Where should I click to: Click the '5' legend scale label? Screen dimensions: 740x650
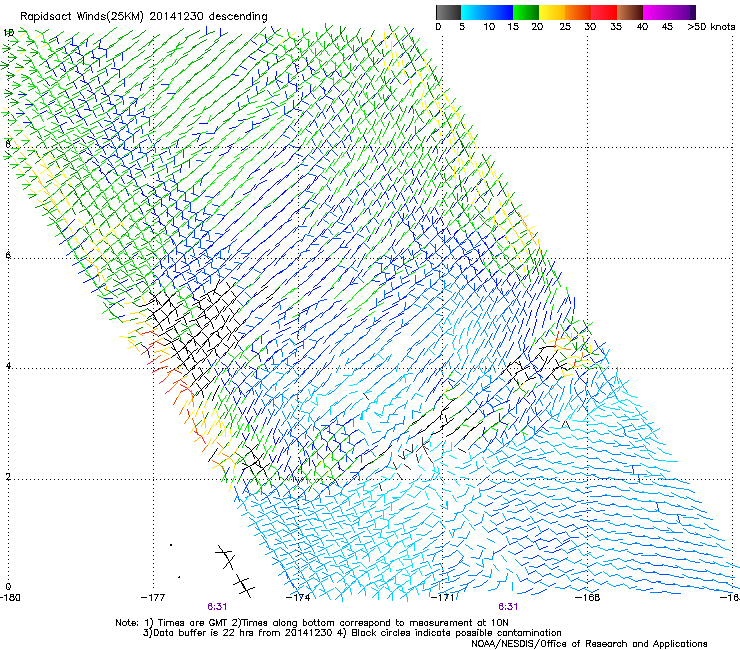[x=462, y=26]
